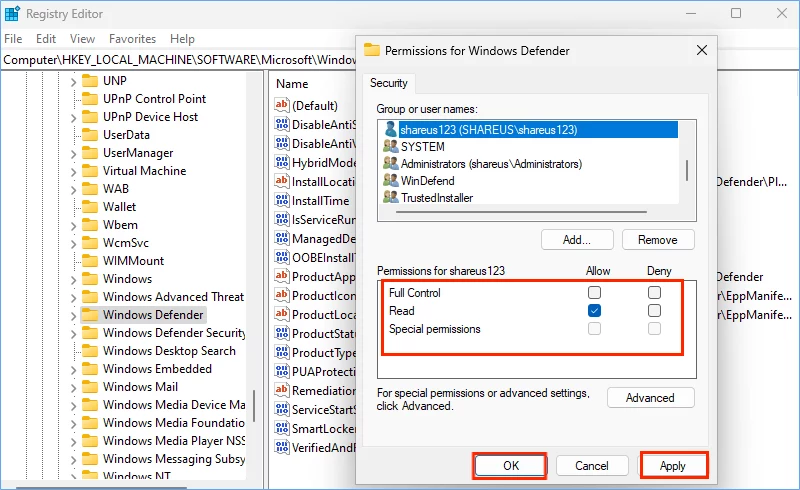Click the Windows Defender folder icon in tree

pyautogui.click(x=90, y=314)
